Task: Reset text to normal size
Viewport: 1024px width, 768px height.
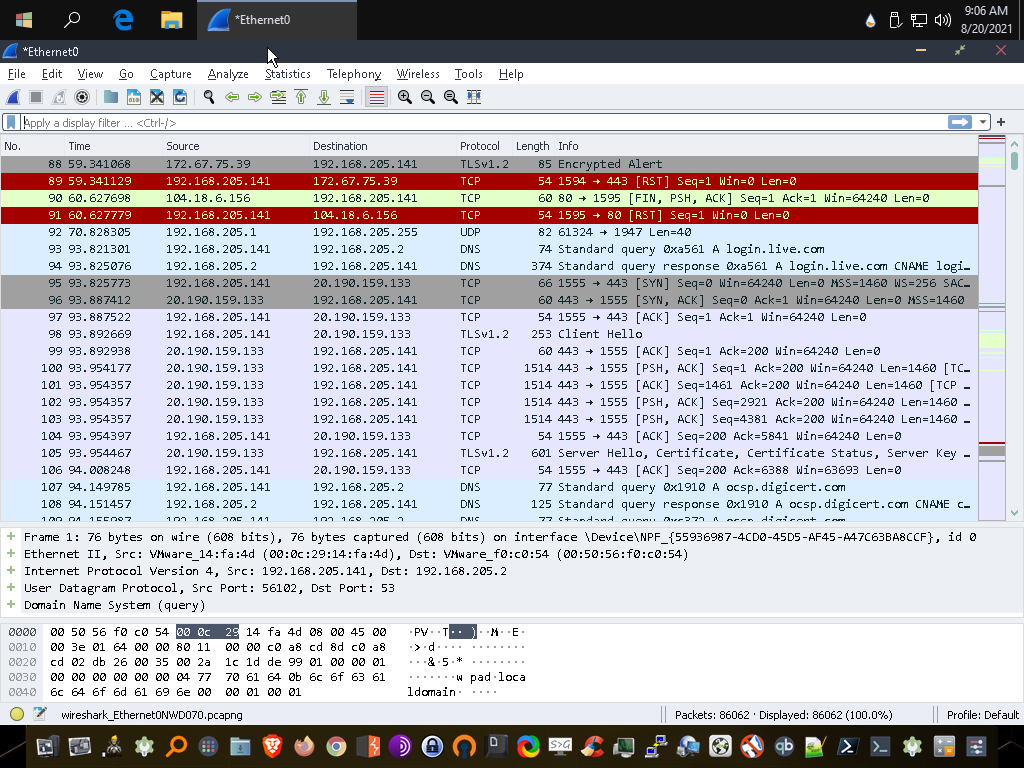Action: coord(451,97)
